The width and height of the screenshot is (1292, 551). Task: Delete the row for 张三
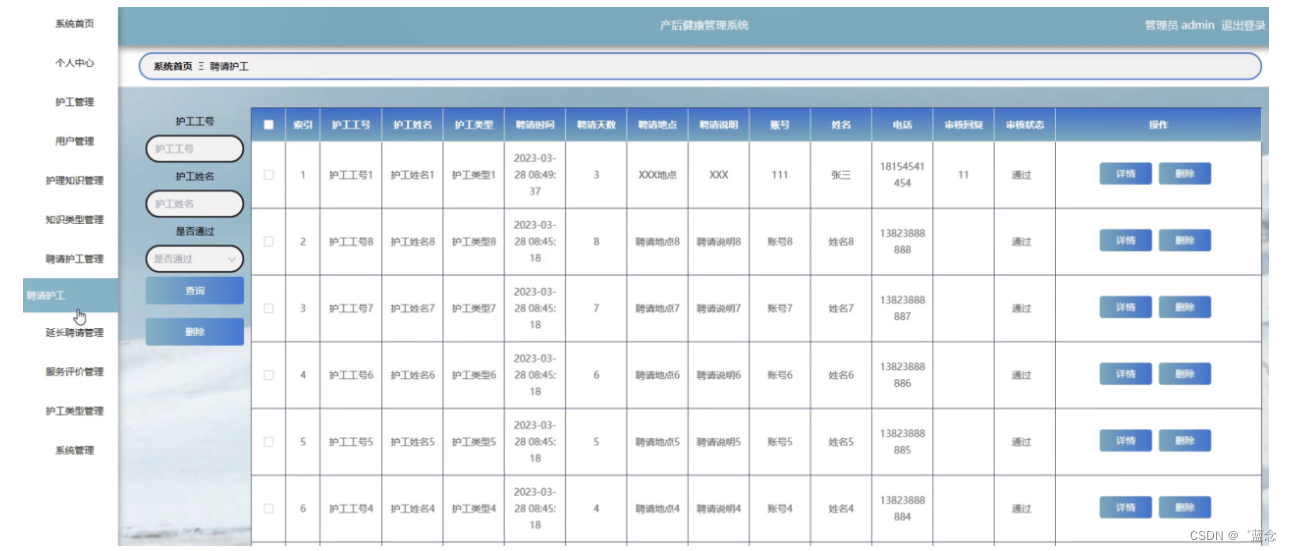click(1185, 174)
